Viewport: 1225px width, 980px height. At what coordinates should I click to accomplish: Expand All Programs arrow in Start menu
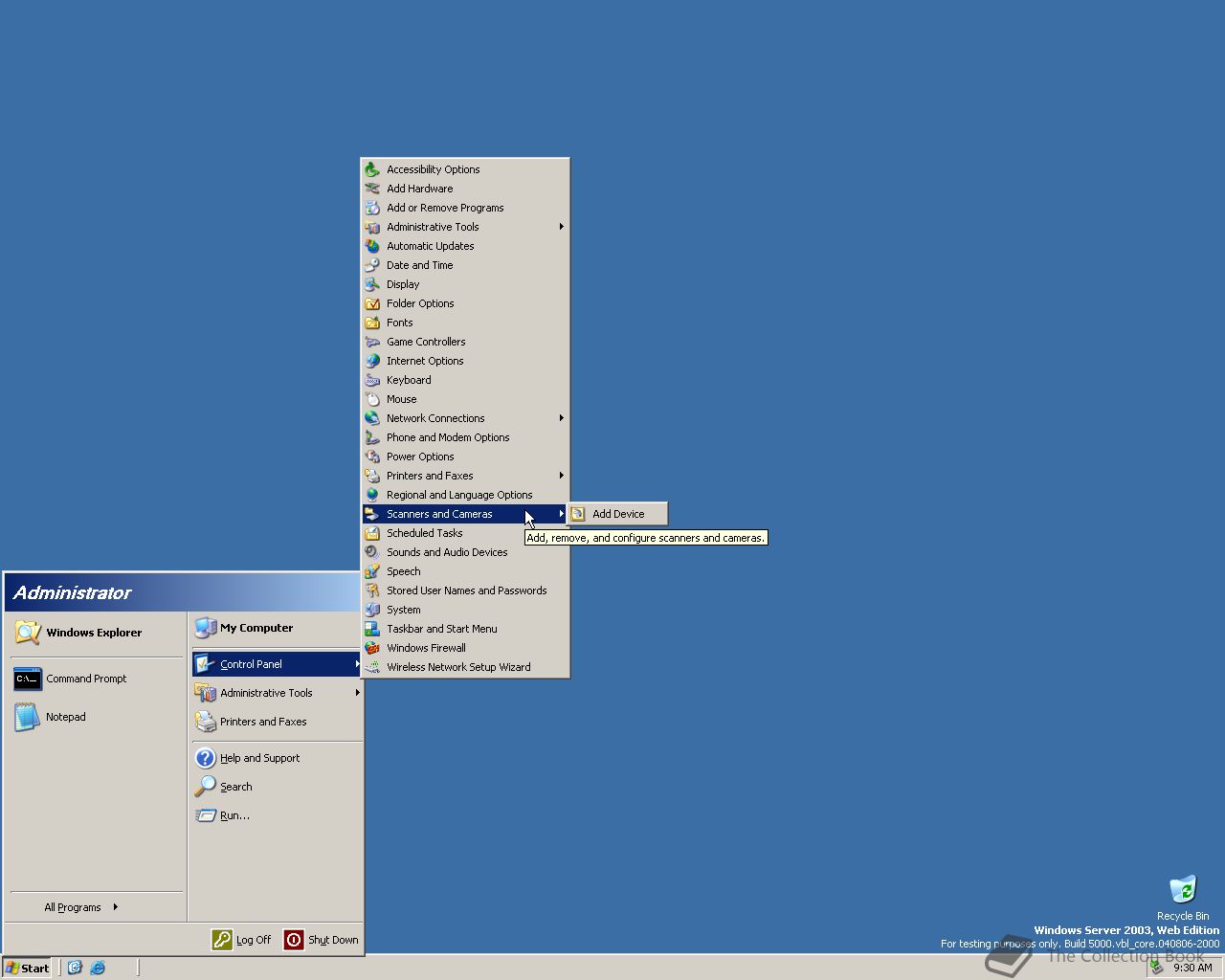click(x=116, y=906)
